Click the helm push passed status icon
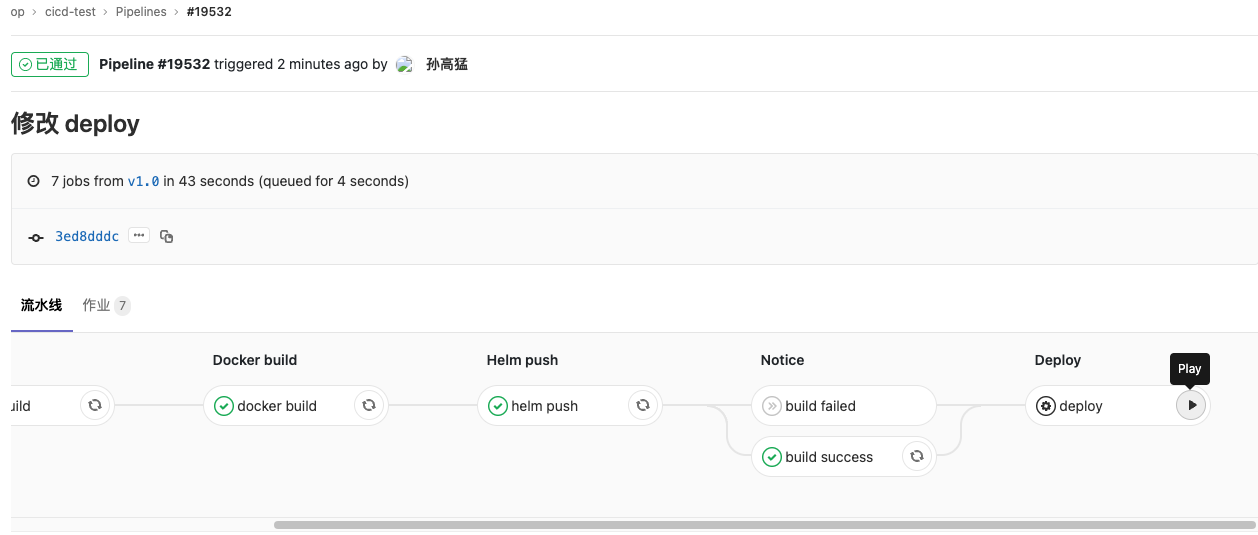 click(x=498, y=406)
